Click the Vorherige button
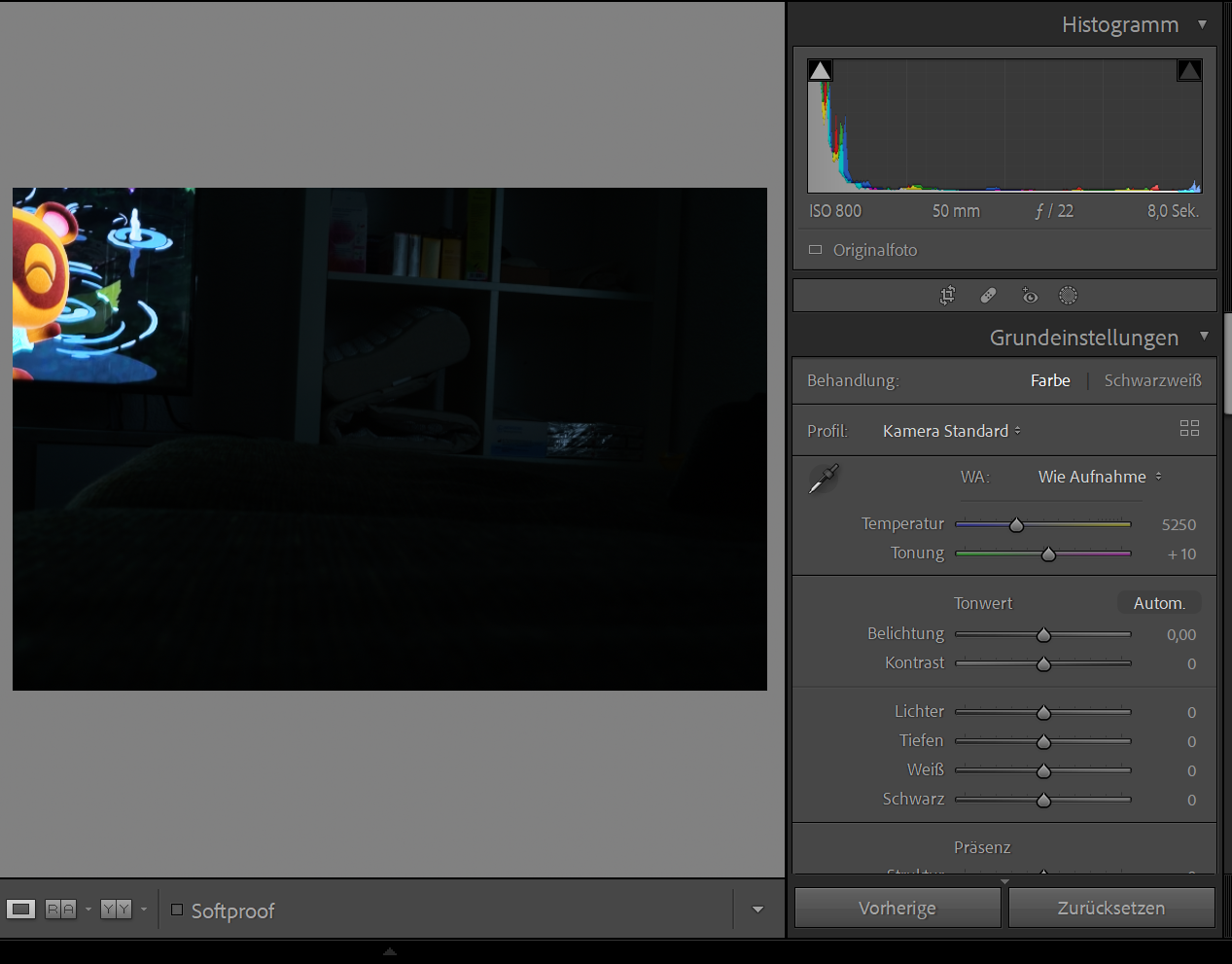 point(898,908)
